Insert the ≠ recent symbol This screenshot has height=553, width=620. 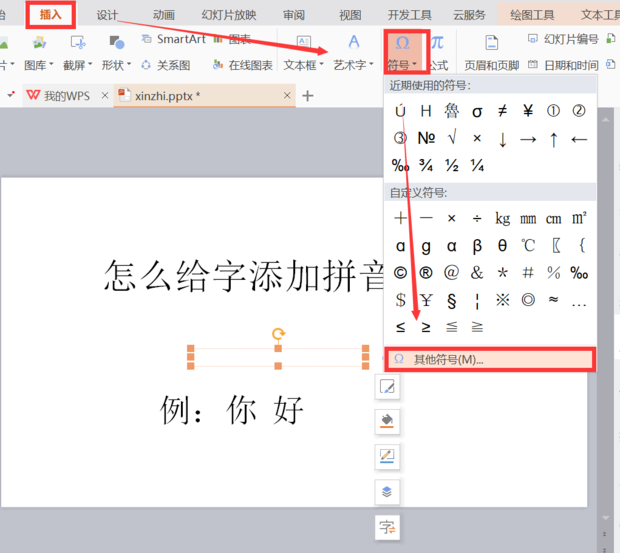[503, 111]
